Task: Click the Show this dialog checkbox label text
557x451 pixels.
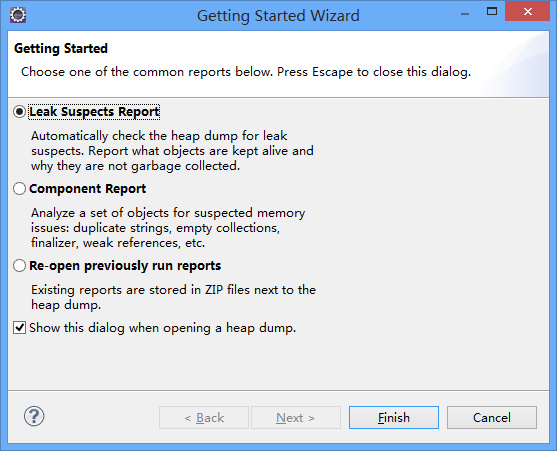Action: 163,328
